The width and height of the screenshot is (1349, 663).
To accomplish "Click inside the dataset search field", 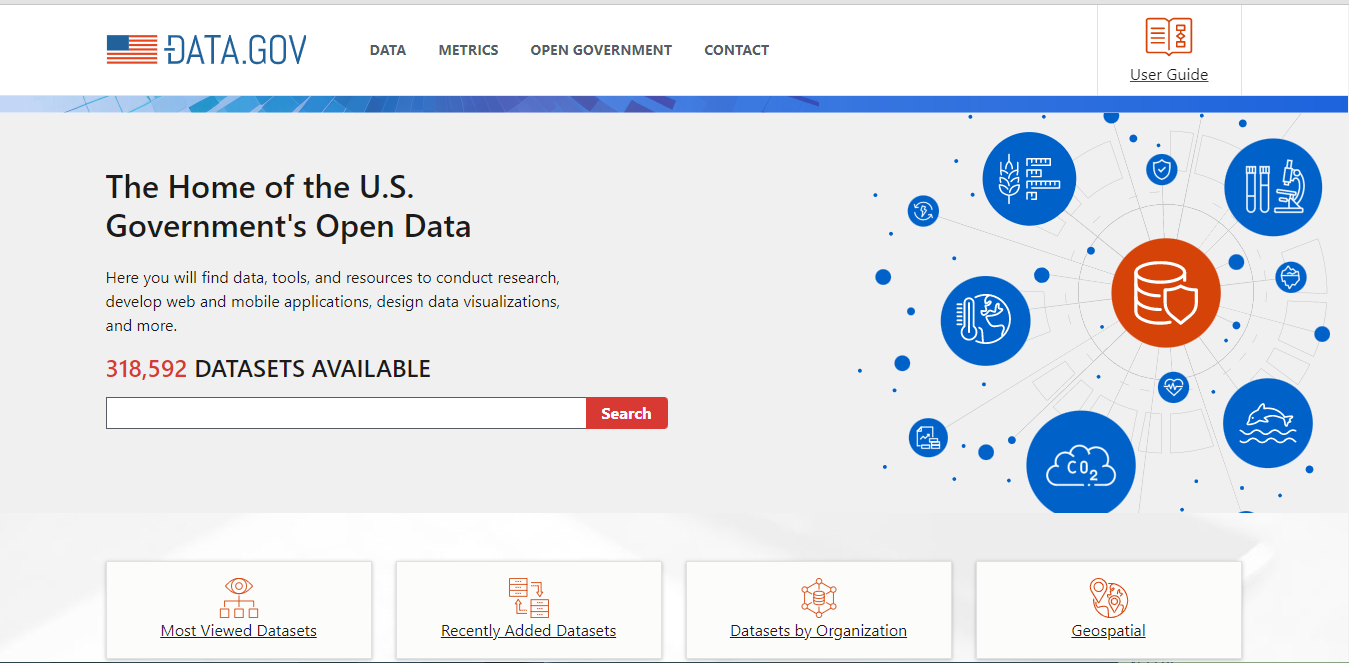I will coord(345,412).
